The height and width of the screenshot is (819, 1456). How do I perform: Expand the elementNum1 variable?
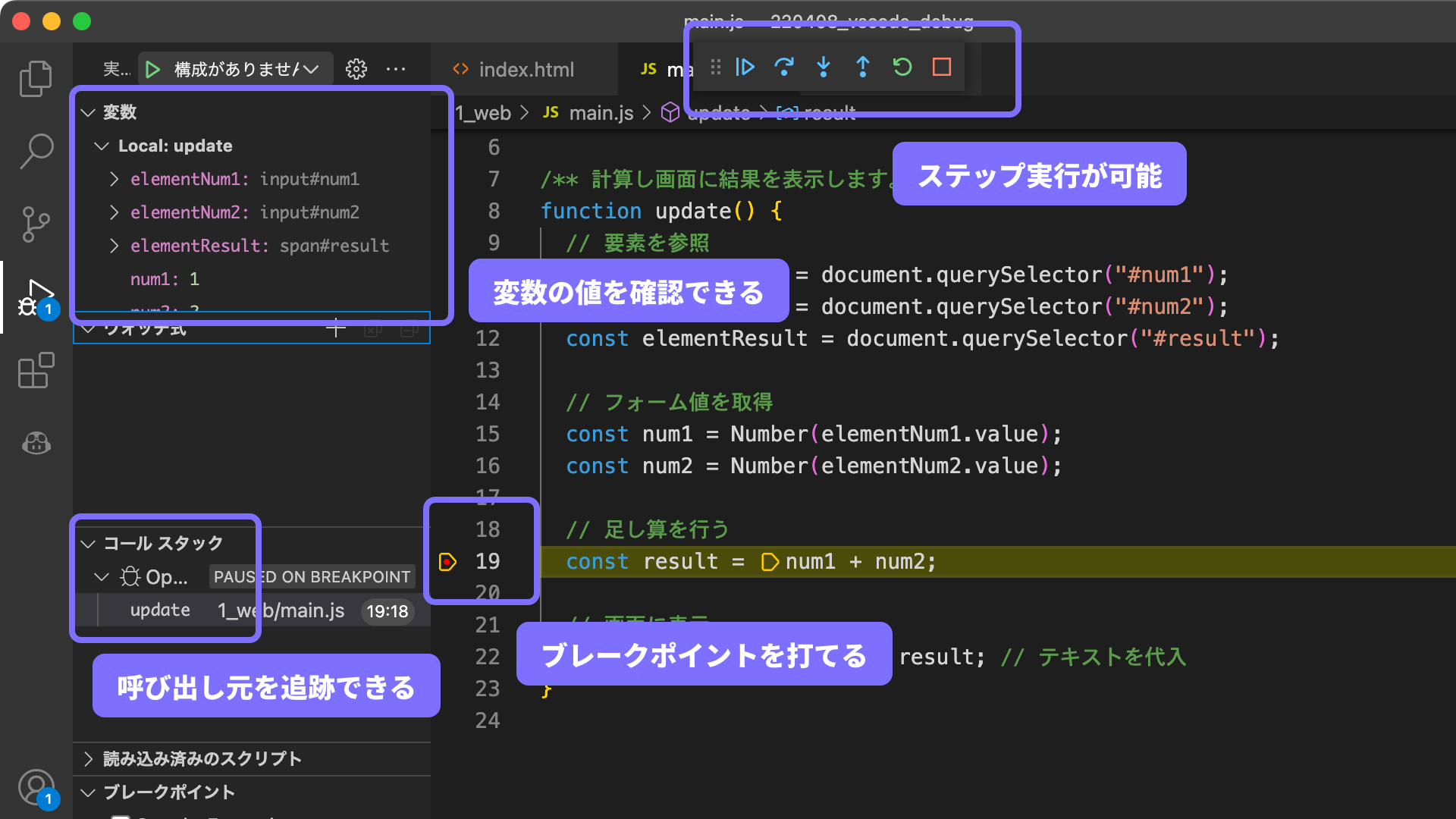click(115, 179)
